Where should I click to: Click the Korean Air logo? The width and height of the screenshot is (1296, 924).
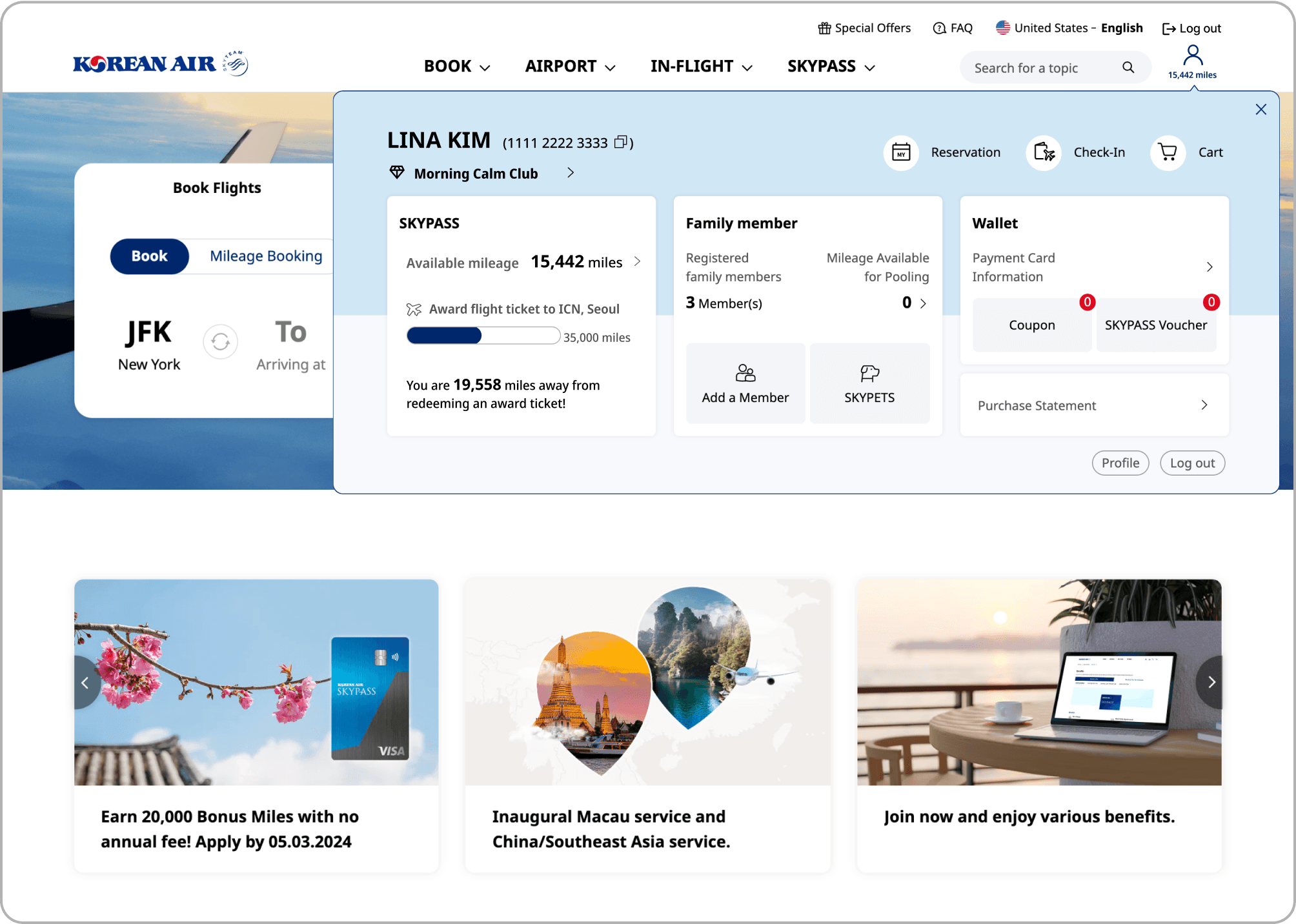pos(161,64)
